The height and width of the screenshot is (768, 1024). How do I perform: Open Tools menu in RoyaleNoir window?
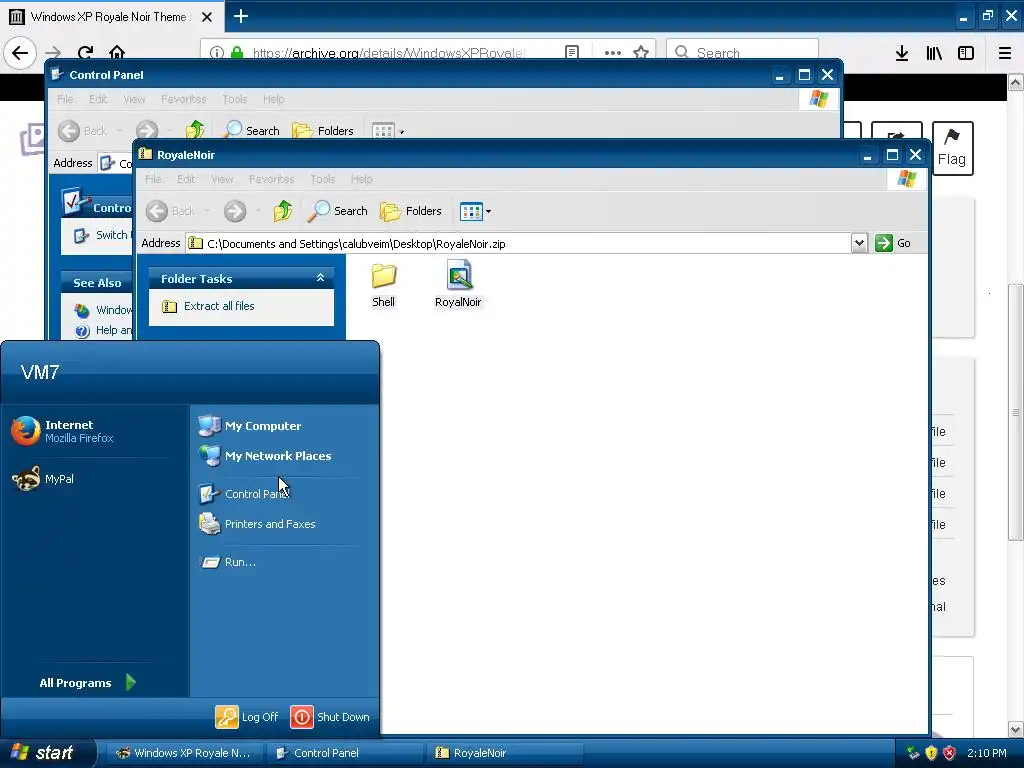(323, 179)
